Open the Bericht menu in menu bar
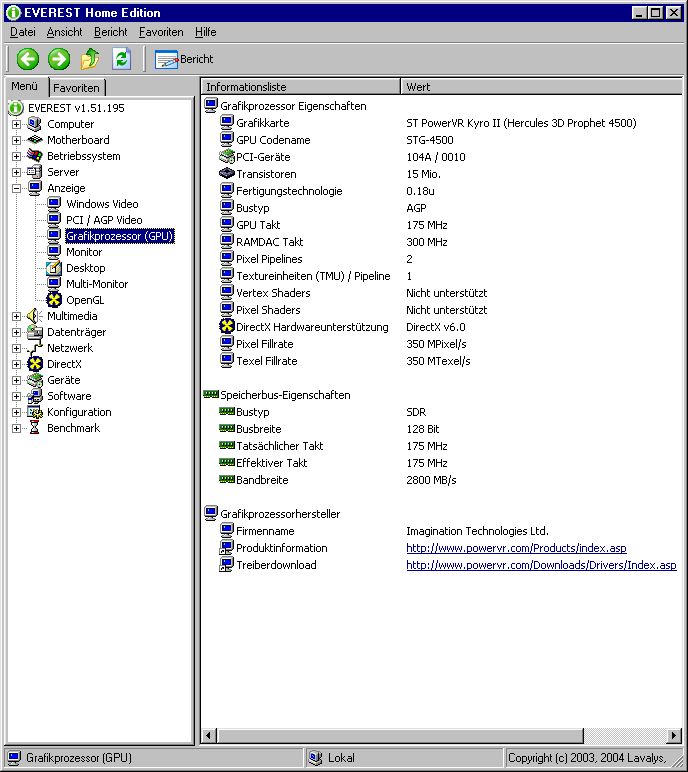Image resolution: width=688 pixels, height=772 pixels. 111,32
